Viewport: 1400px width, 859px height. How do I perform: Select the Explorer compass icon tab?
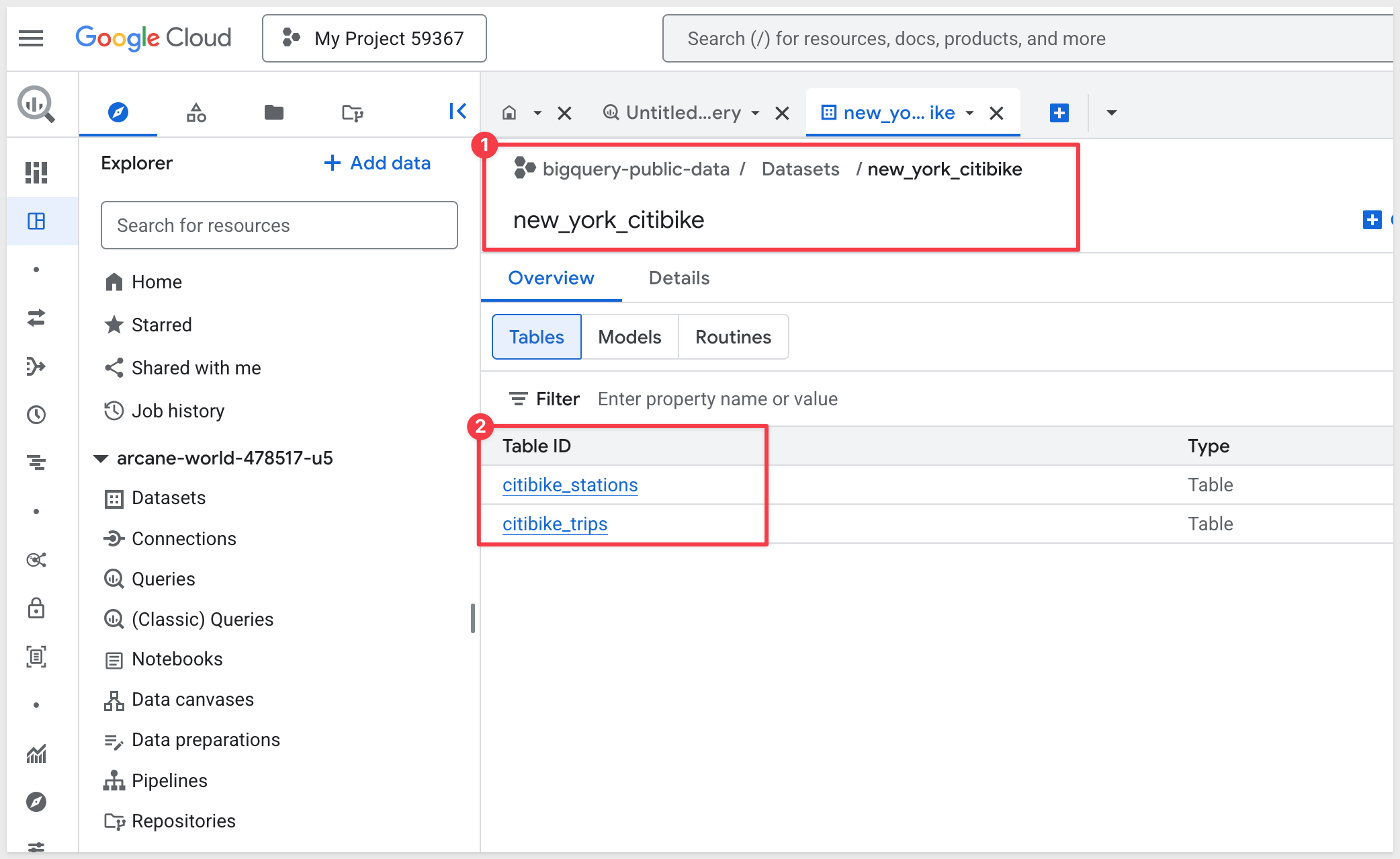tap(118, 112)
